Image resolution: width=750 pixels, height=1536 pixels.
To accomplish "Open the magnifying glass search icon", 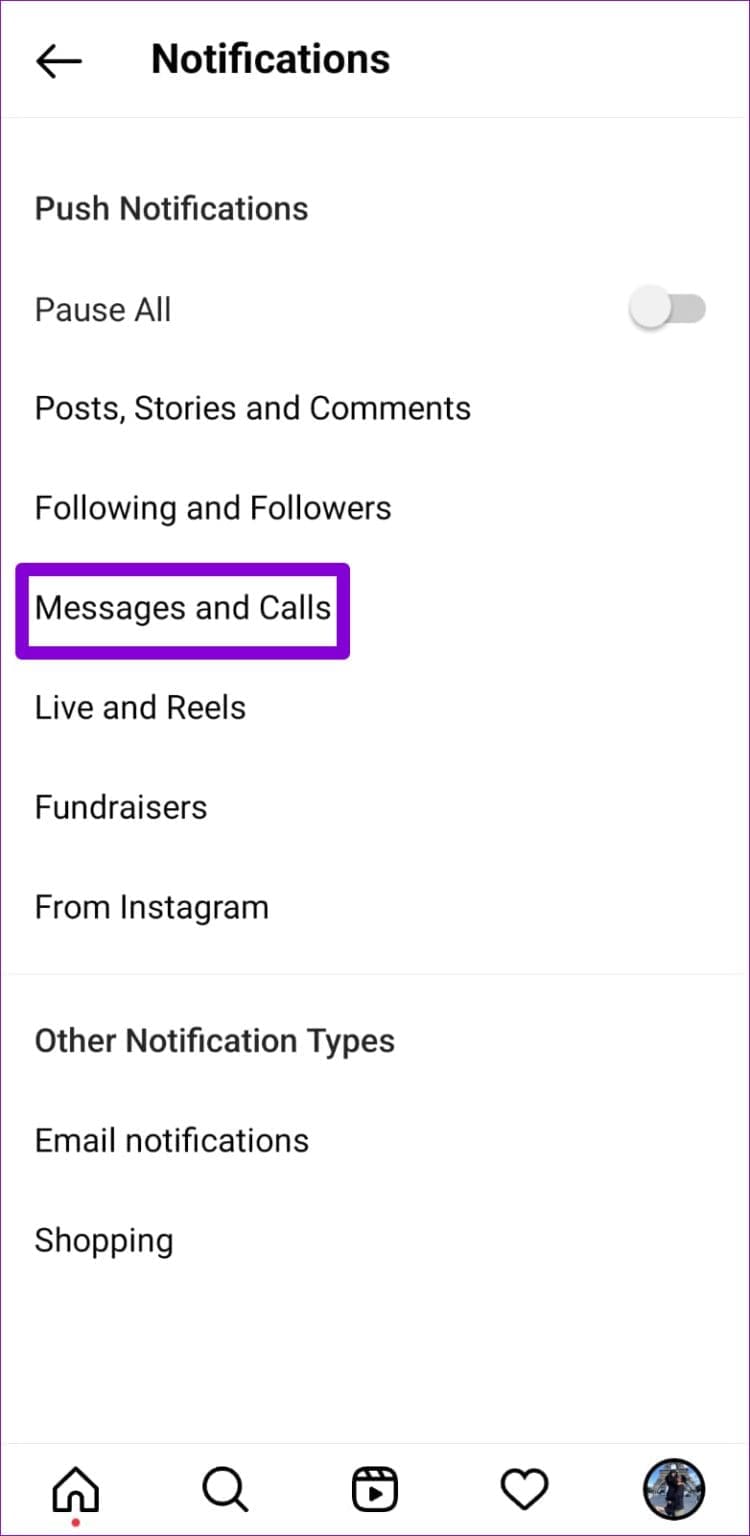I will coord(225,1488).
